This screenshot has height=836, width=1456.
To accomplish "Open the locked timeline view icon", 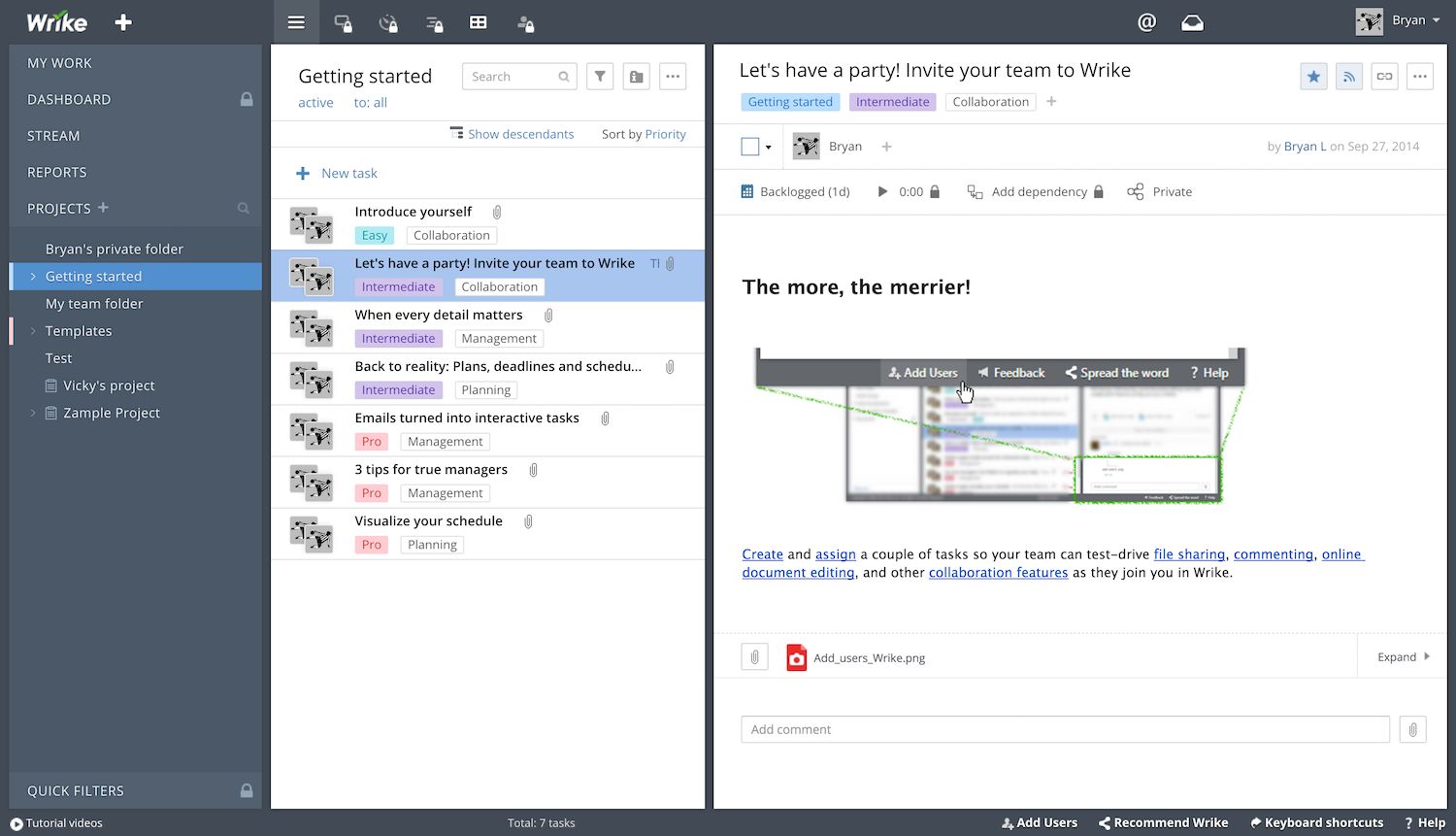I will click(x=434, y=22).
